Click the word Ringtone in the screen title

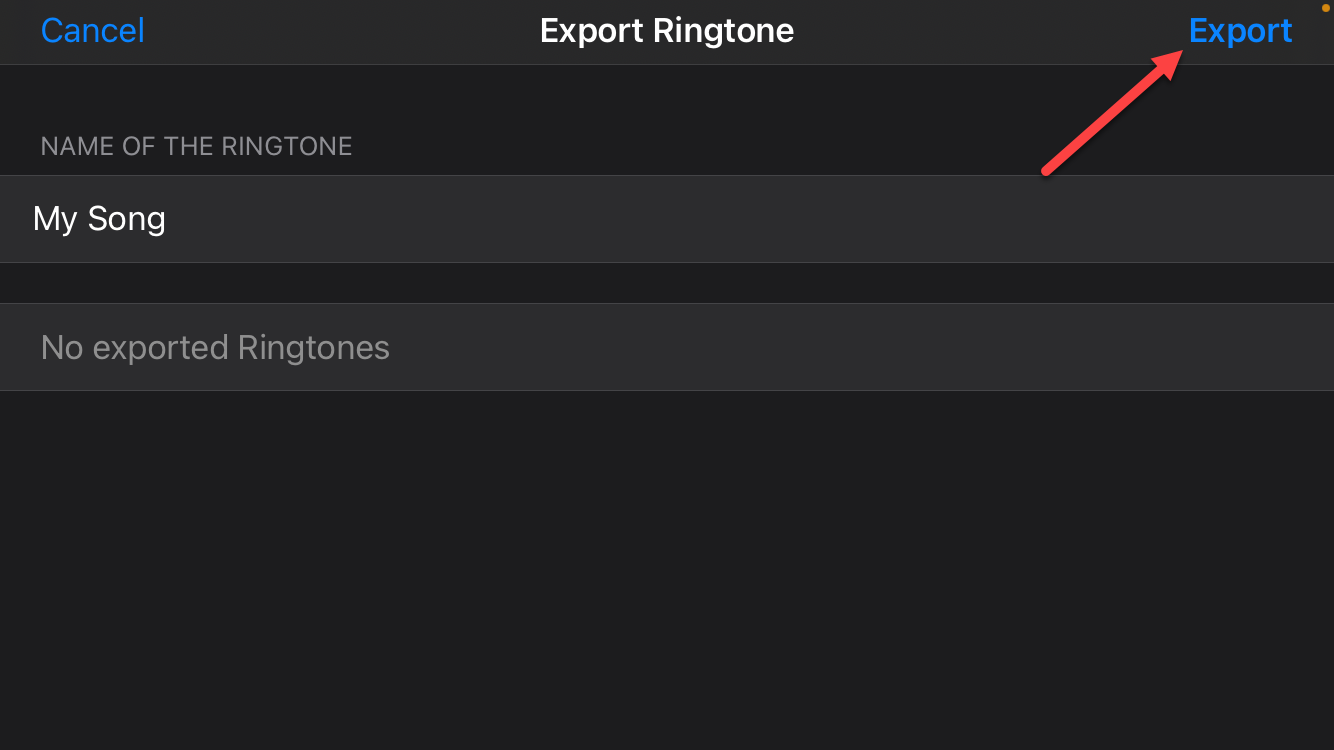pos(724,31)
